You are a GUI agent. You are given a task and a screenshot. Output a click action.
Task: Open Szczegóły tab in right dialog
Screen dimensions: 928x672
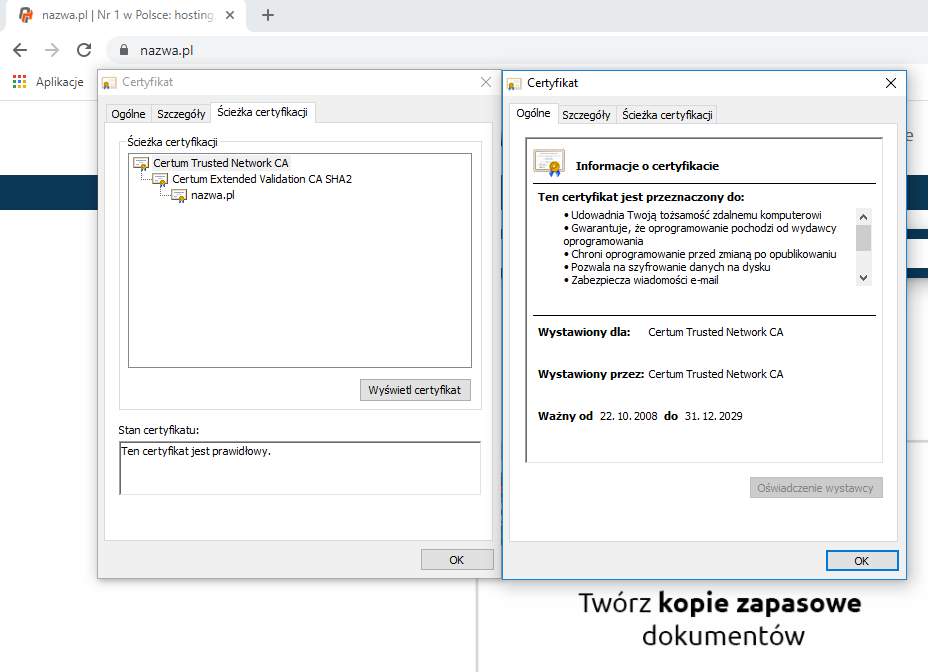pos(586,115)
